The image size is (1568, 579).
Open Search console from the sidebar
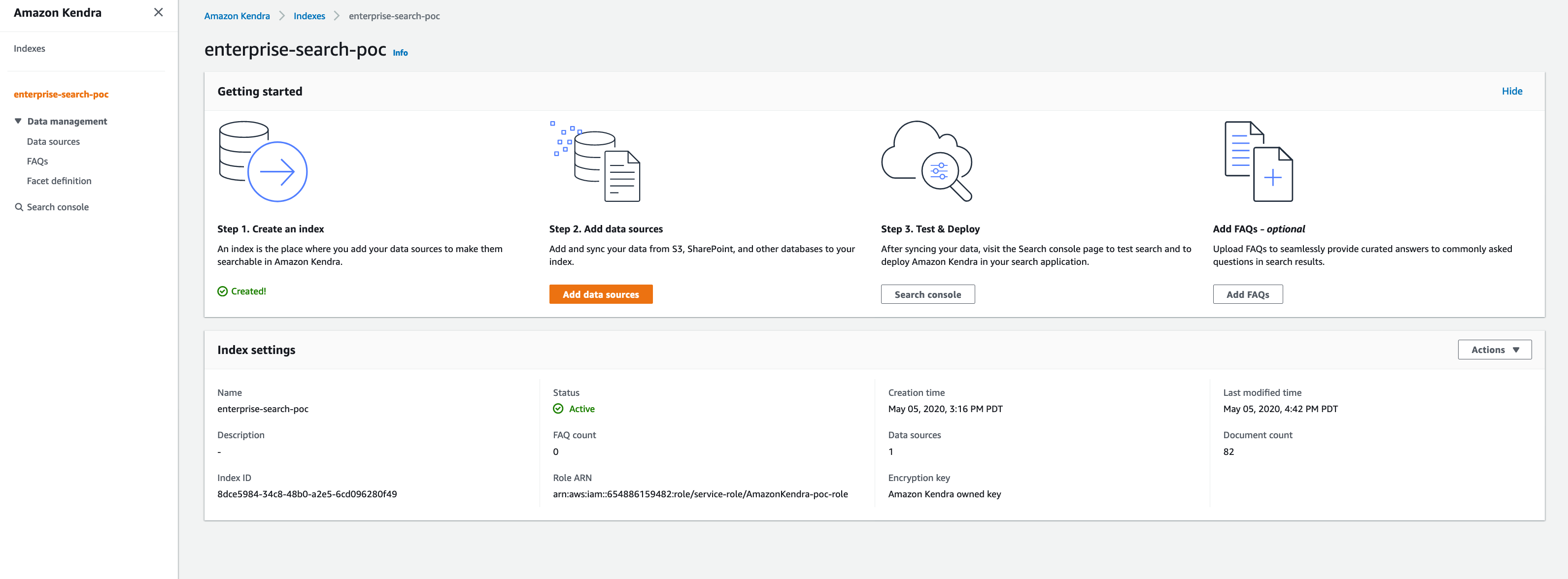[57, 207]
